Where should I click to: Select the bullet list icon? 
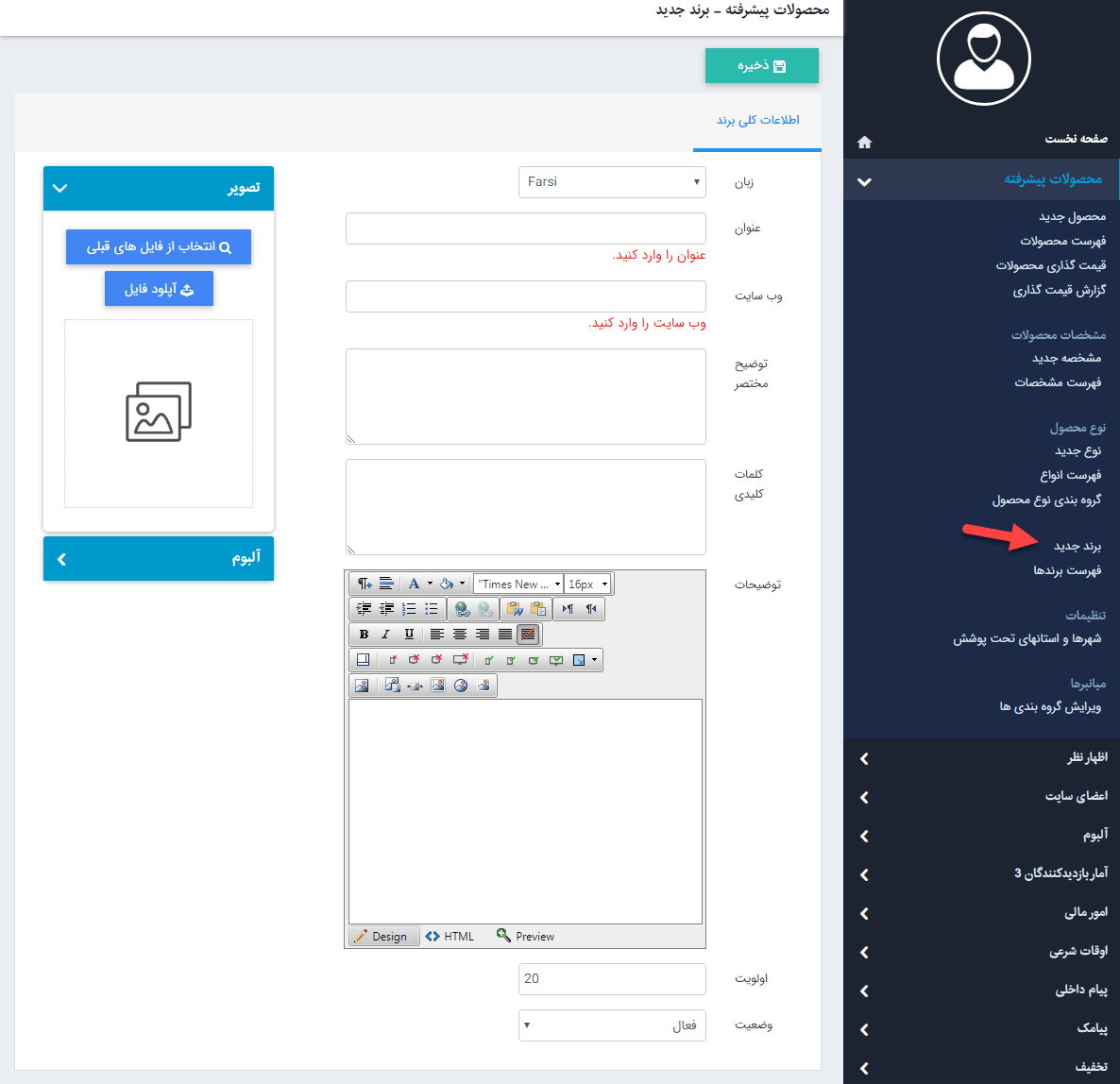tap(430, 608)
